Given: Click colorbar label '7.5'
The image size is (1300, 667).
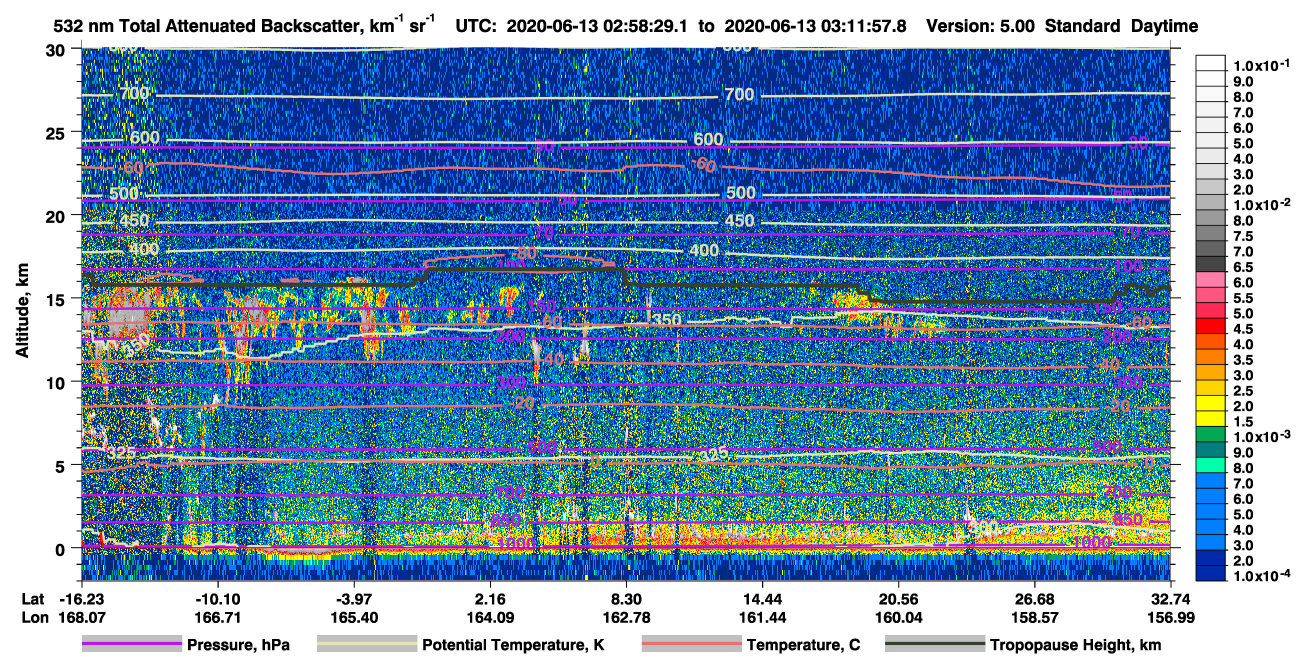Looking at the screenshot, I should click(x=1243, y=236).
